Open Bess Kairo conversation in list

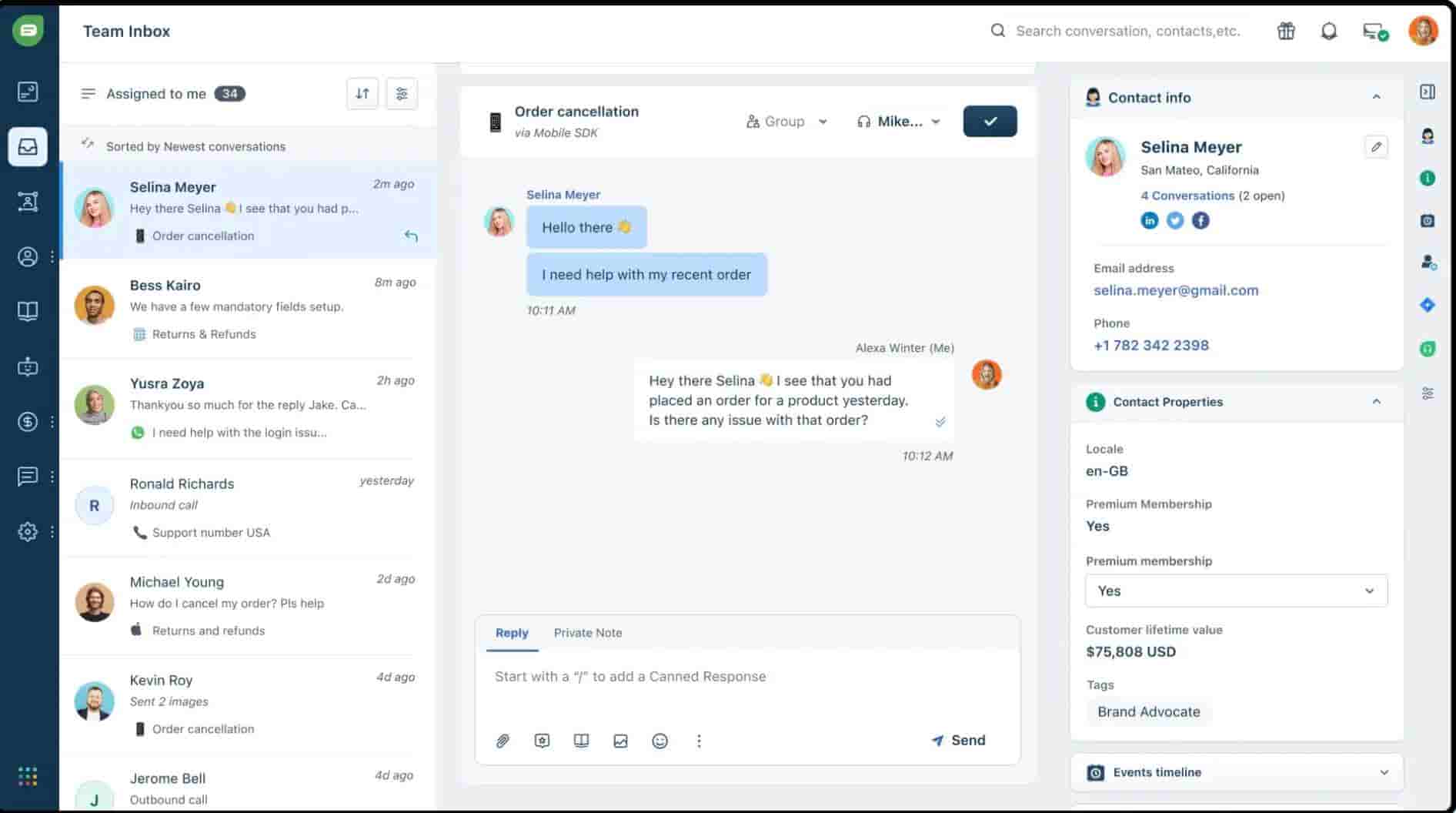(x=248, y=309)
